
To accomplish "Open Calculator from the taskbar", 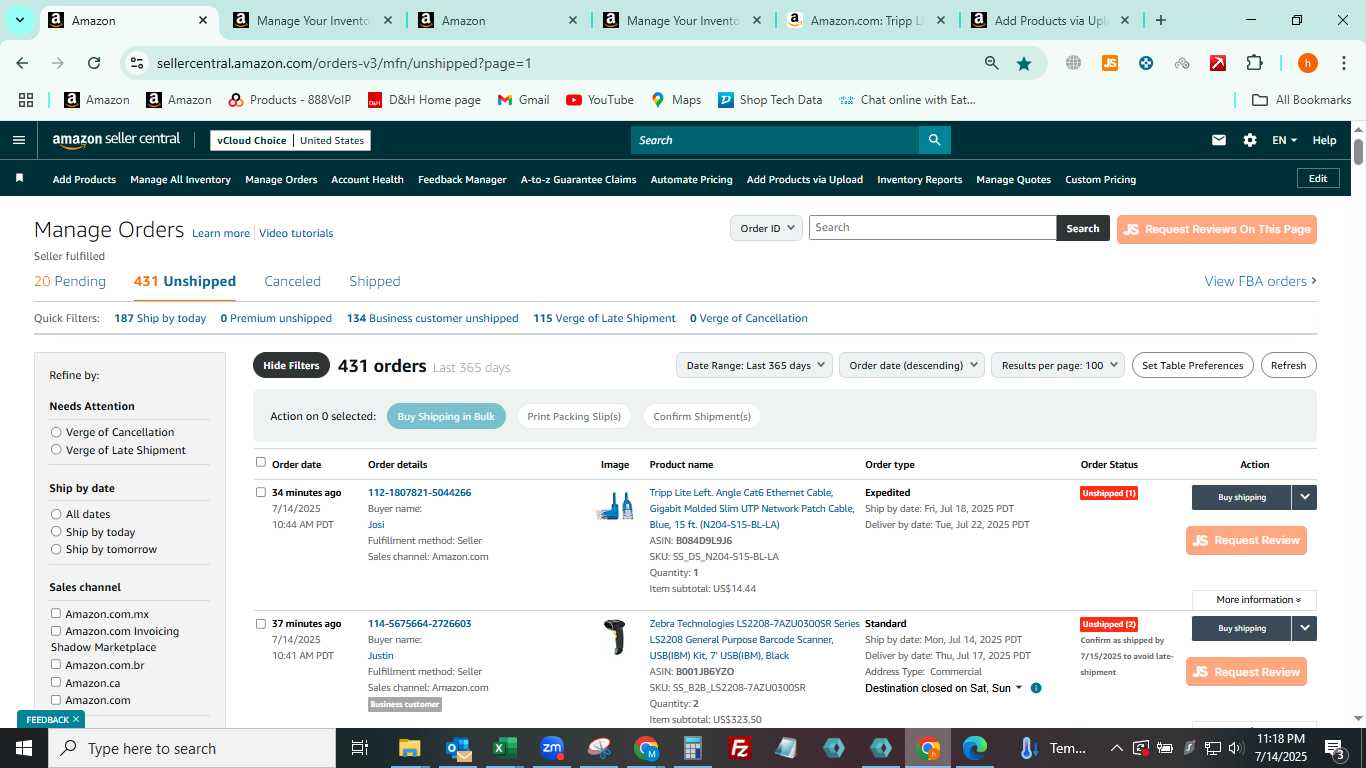I will pyautogui.click(x=692, y=748).
